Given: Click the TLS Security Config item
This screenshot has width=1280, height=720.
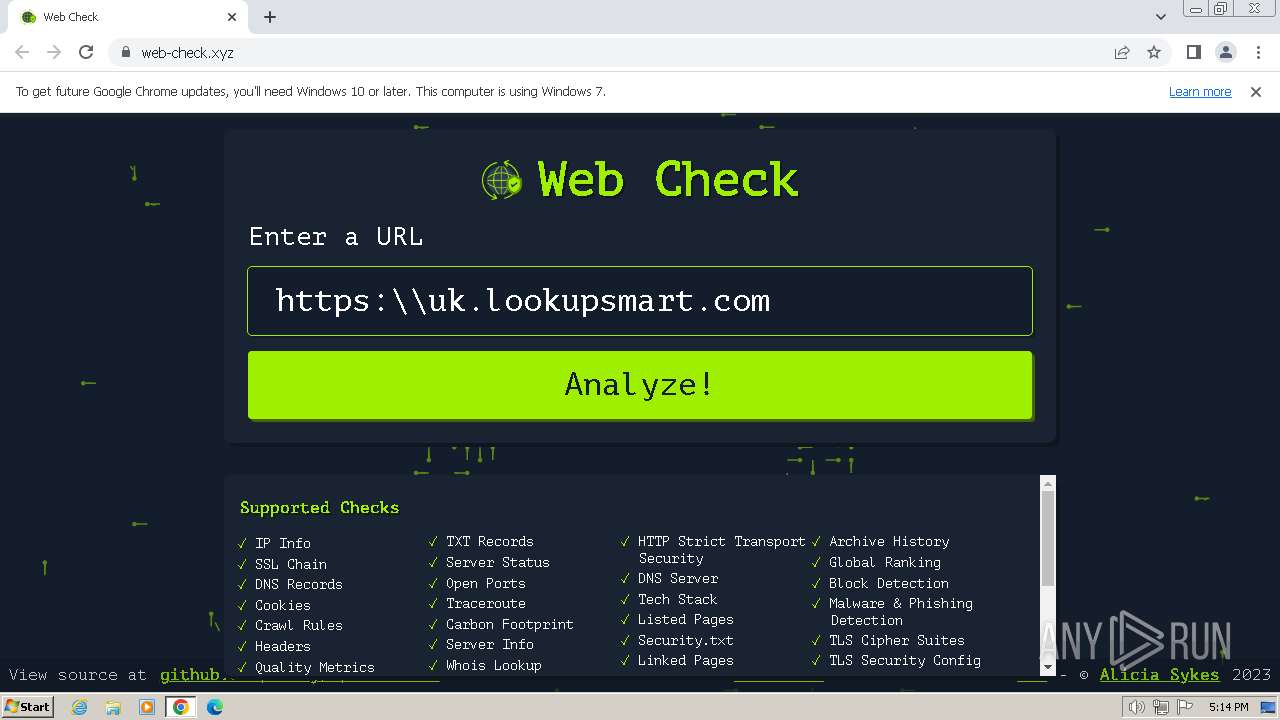Looking at the screenshot, I should [905, 660].
